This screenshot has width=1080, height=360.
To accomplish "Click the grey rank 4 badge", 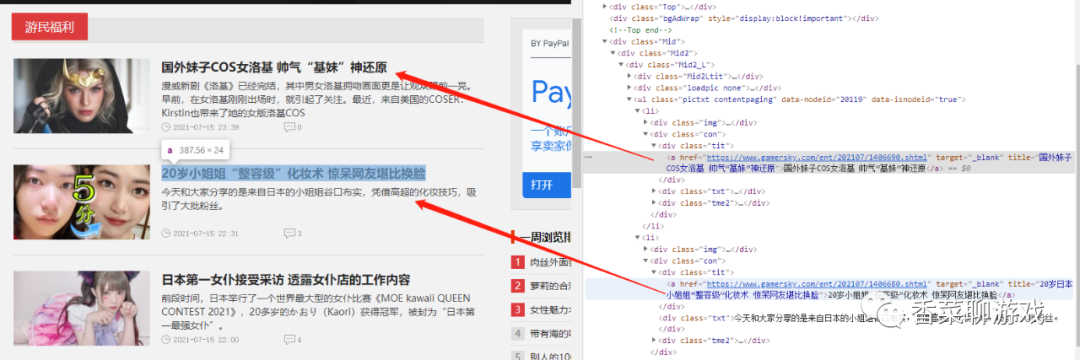I will 518,334.
